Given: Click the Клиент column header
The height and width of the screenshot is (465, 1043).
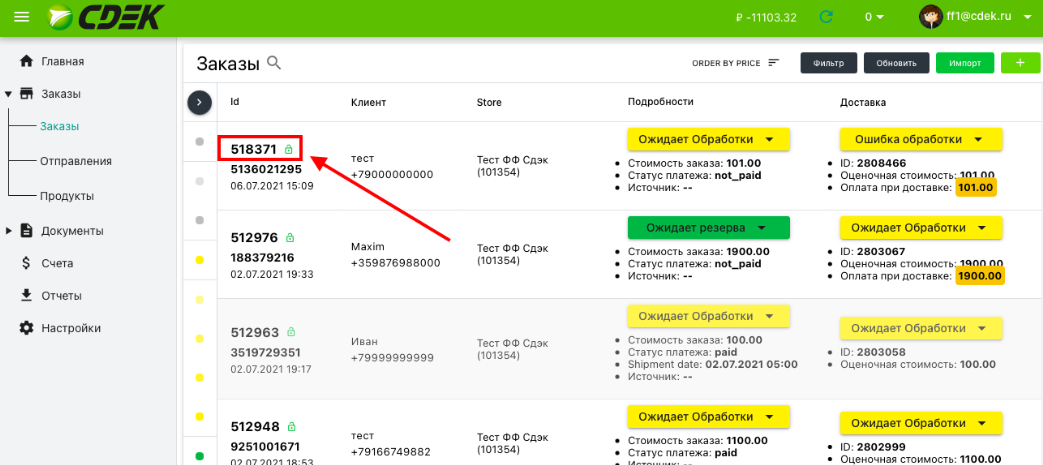Looking at the screenshot, I should 369,102.
